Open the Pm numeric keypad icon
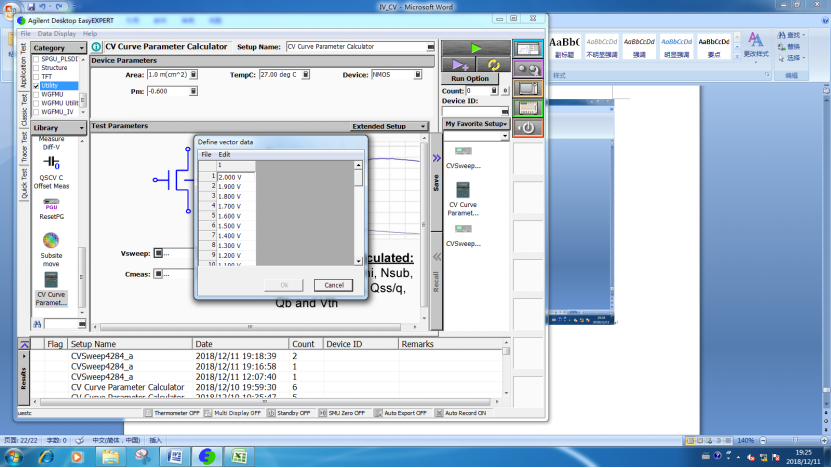Screen dimensions: 831x468 (x=193, y=91)
